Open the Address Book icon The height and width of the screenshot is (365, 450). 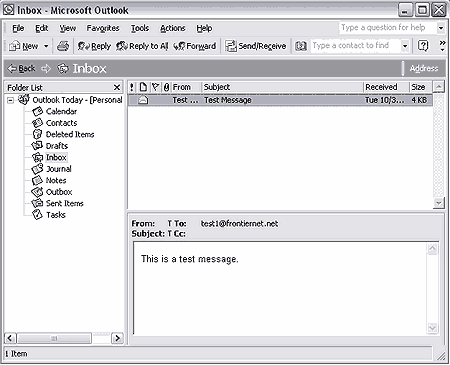tap(301, 46)
